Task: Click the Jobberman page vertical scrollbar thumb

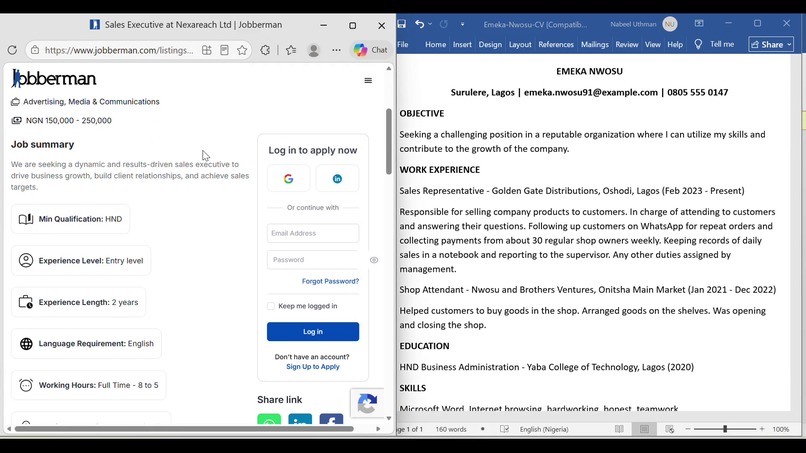Action: [389, 141]
